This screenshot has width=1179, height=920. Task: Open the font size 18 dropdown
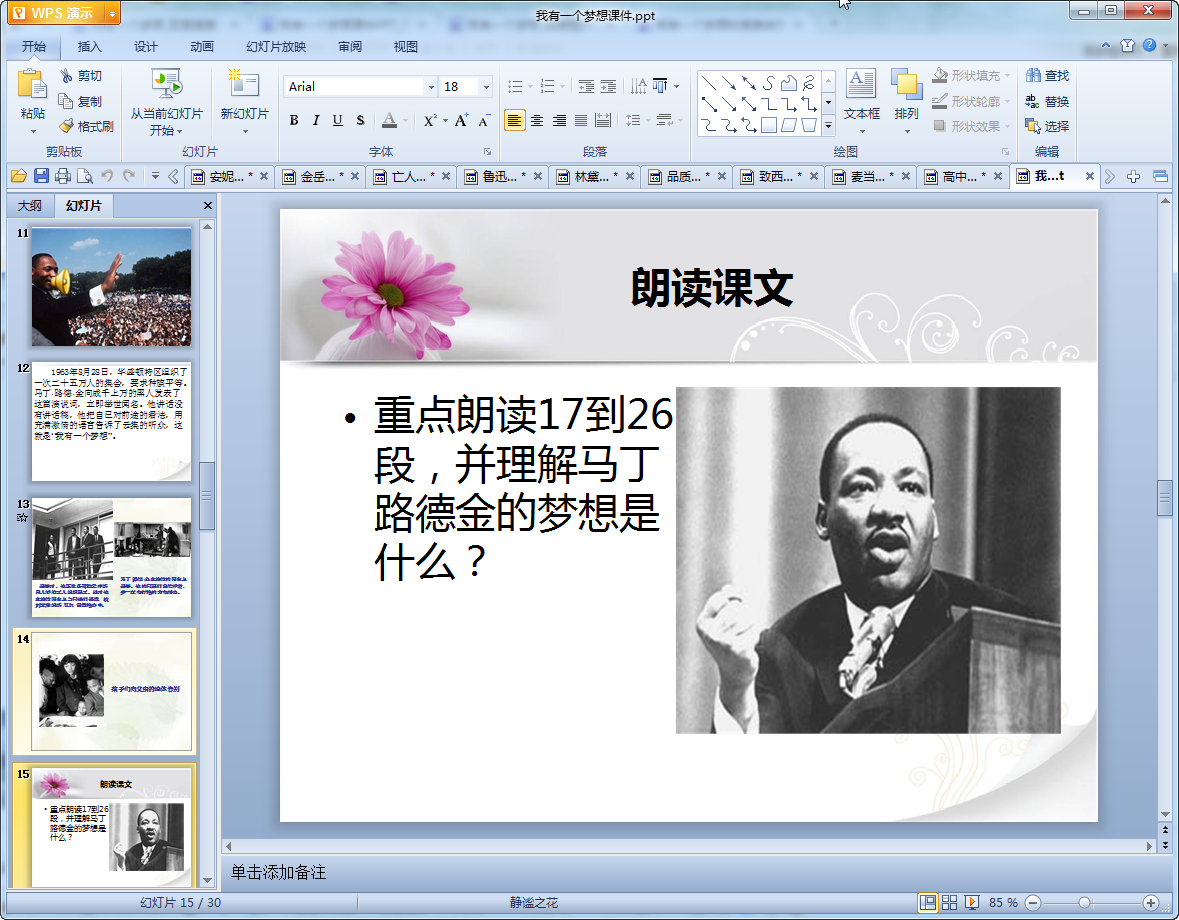pyautogui.click(x=486, y=87)
